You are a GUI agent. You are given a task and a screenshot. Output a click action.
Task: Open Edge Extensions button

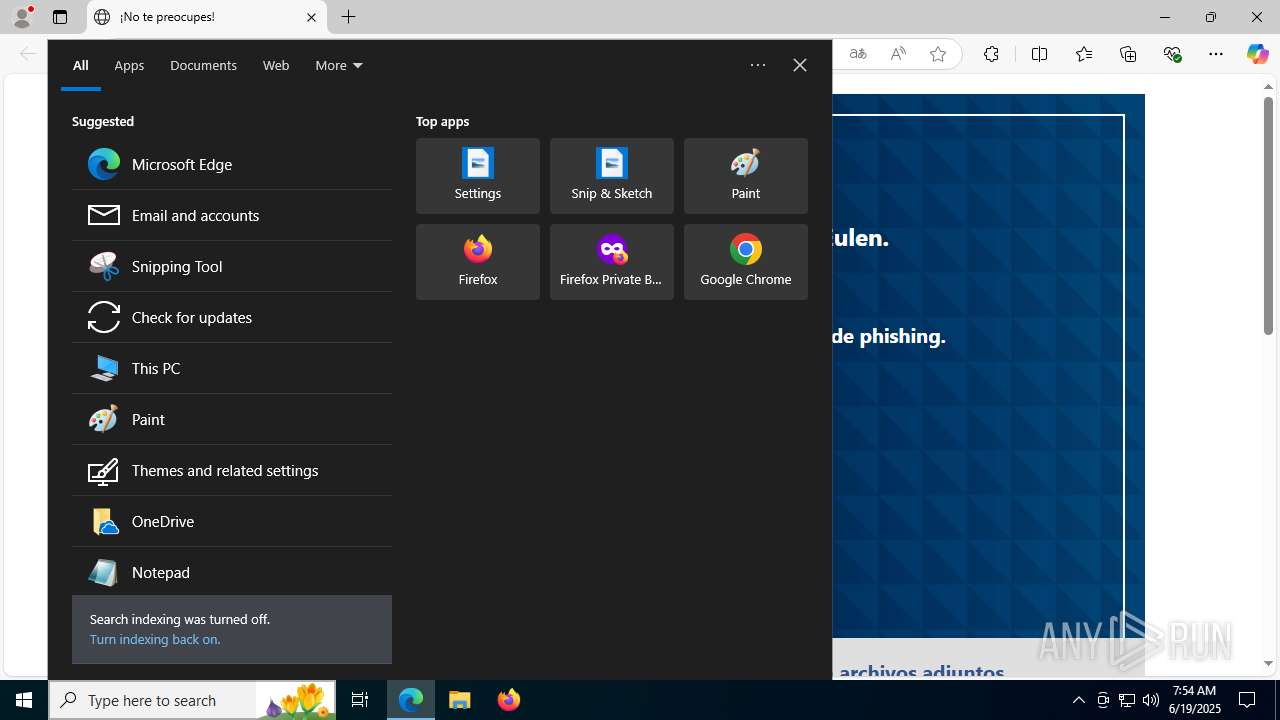[991, 54]
